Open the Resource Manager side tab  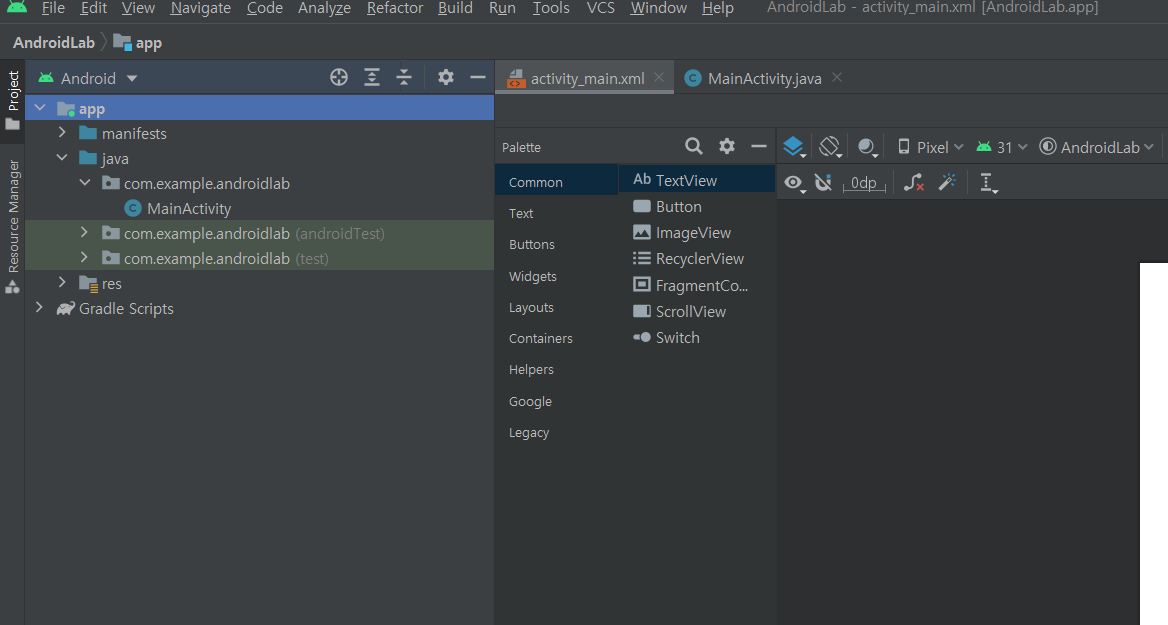pos(13,226)
